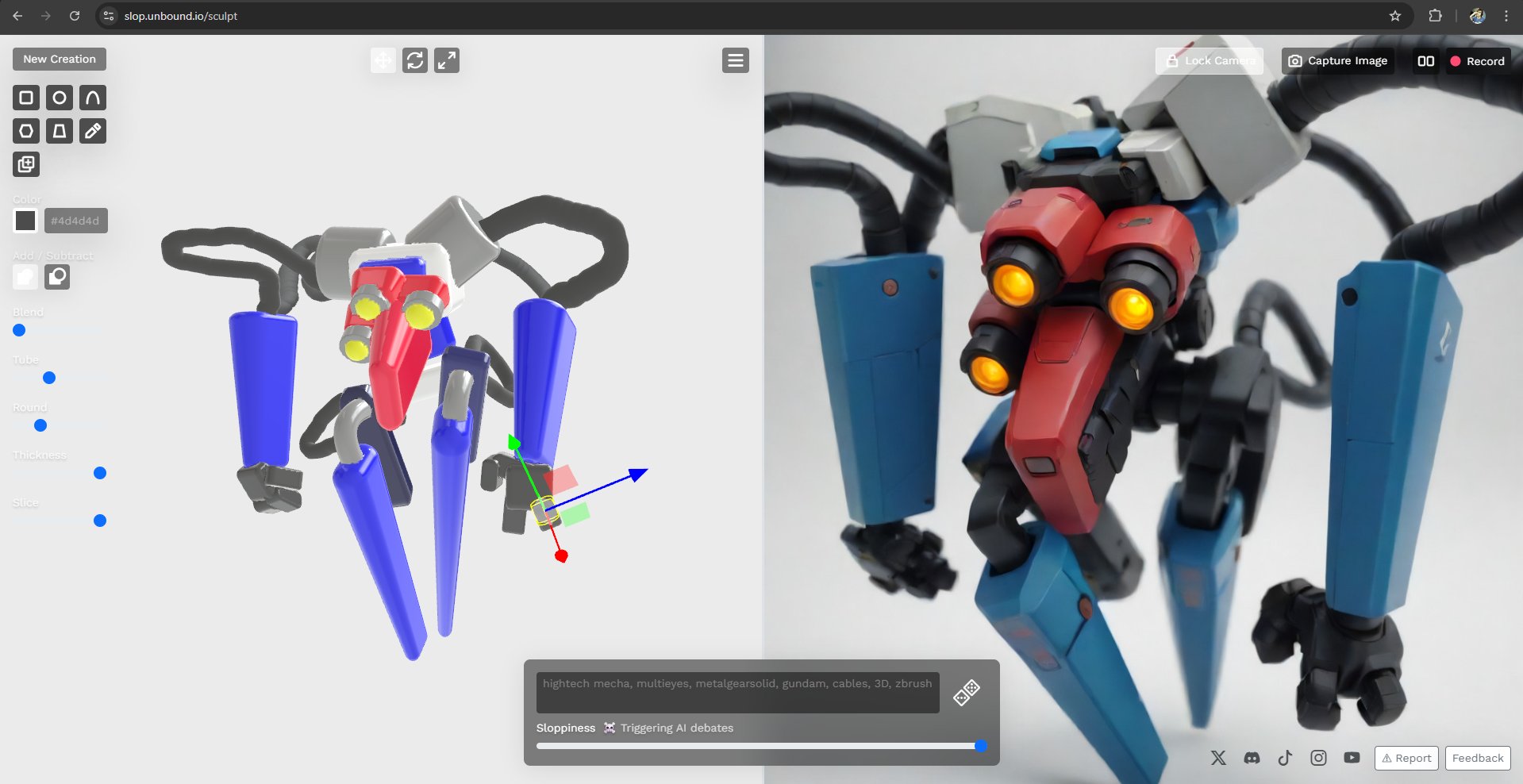Select the hexagon shape tool
The height and width of the screenshot is (784, 1523).
click(x=26, y=131)
